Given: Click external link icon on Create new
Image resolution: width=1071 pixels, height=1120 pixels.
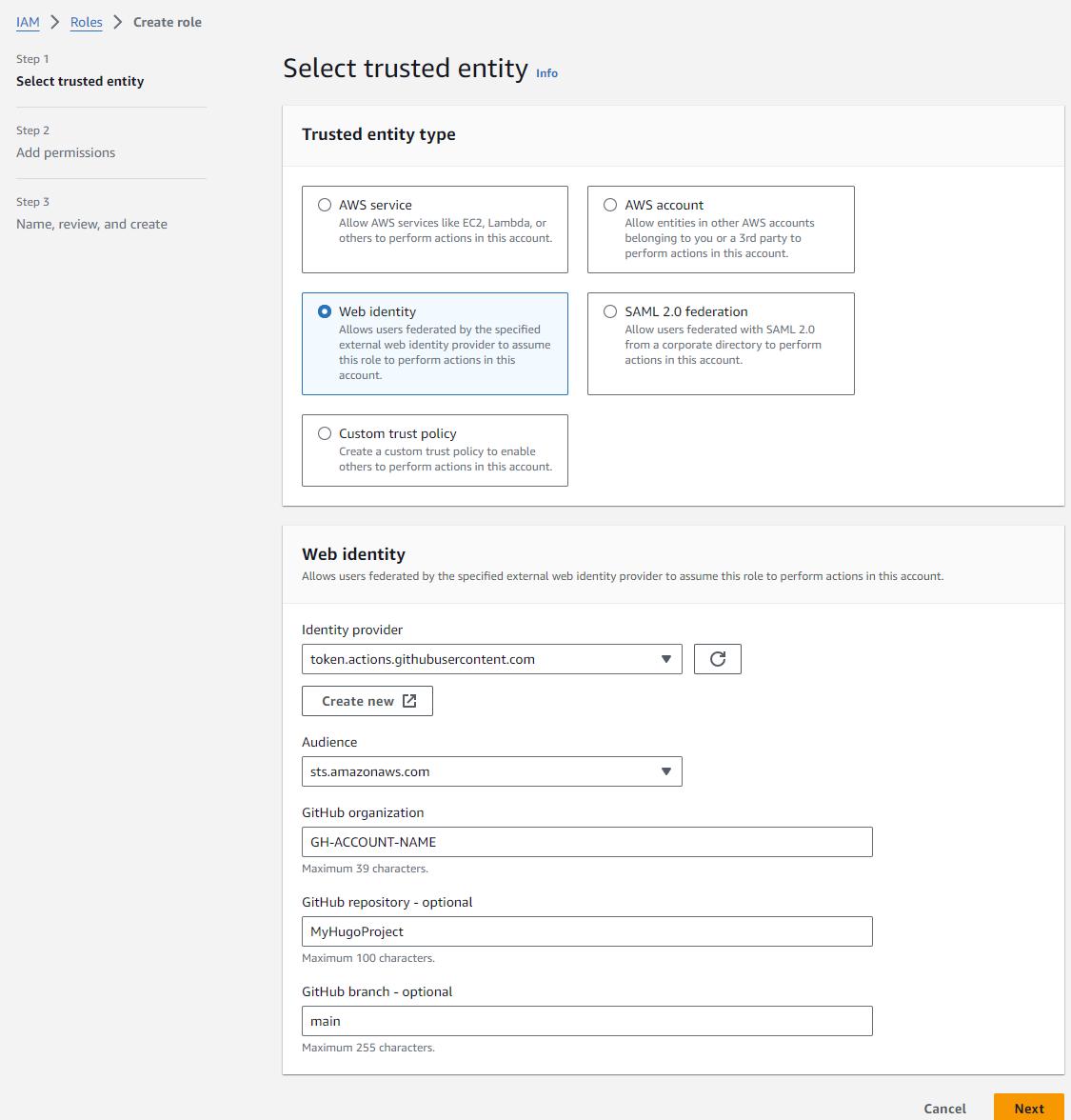Looking at the screenshot, I should click(409, 701).
